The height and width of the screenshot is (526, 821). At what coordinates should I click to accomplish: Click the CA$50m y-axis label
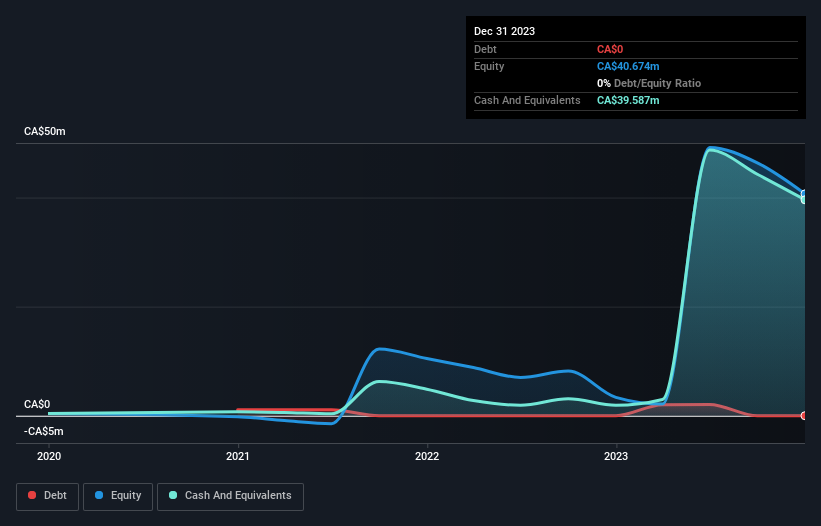point(45,131)
